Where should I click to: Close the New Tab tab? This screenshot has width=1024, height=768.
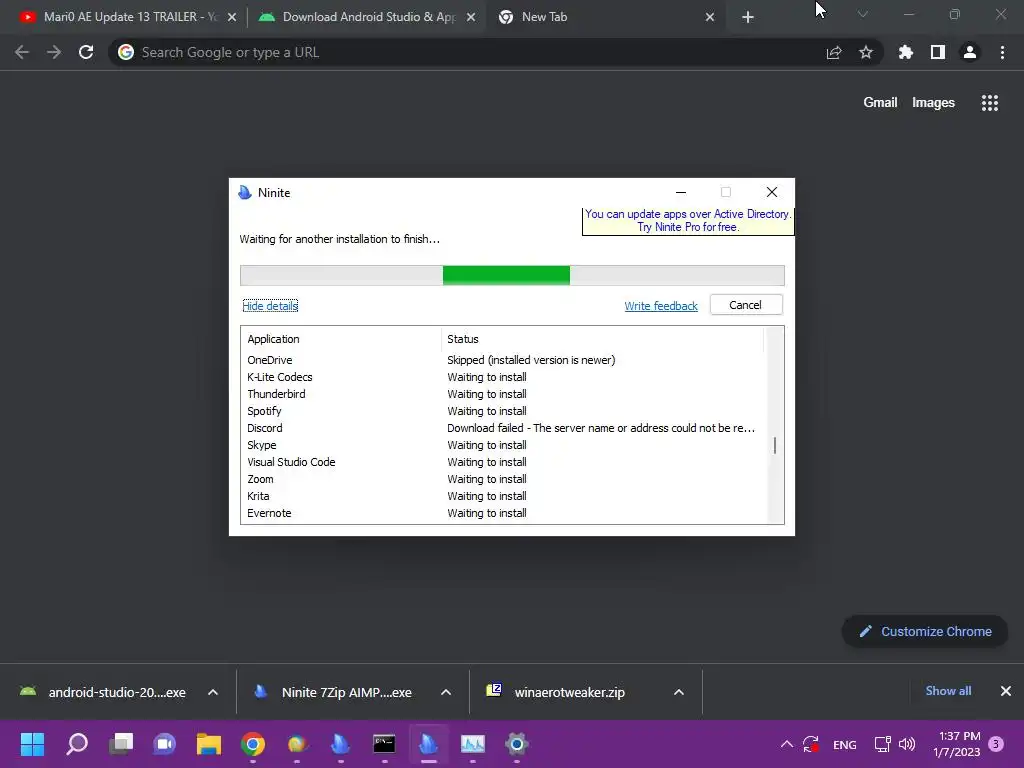tap(710, 17)
